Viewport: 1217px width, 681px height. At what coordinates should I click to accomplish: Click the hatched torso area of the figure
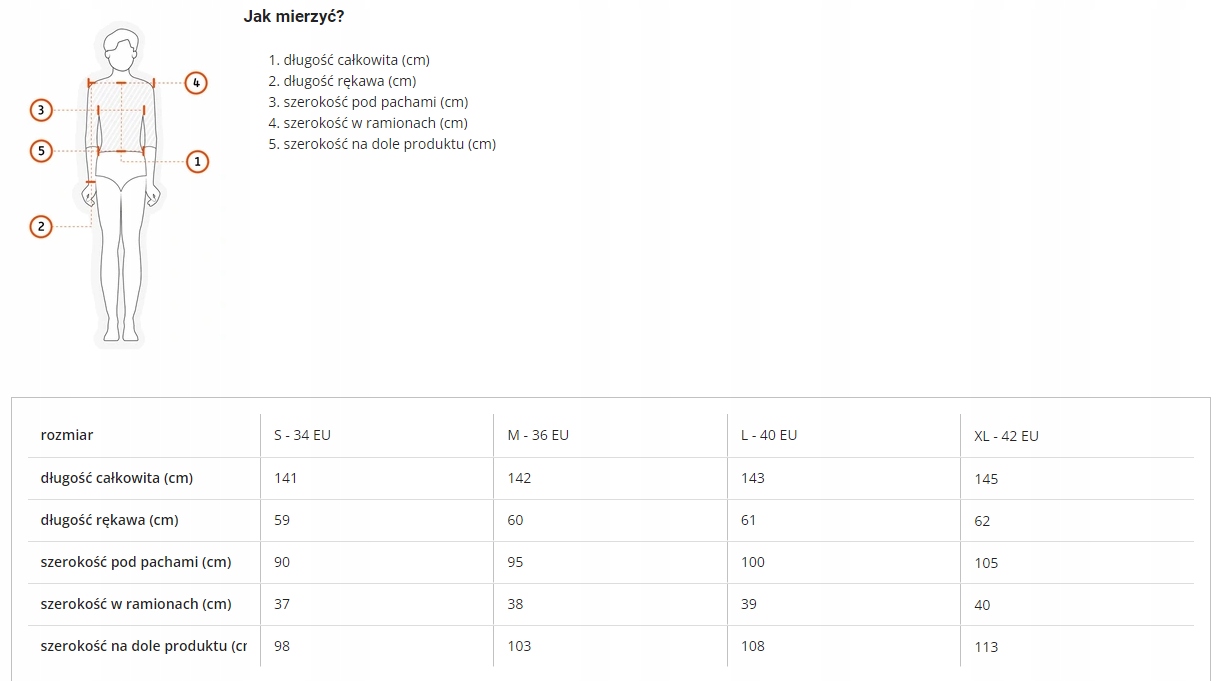(x=121, y=118)
